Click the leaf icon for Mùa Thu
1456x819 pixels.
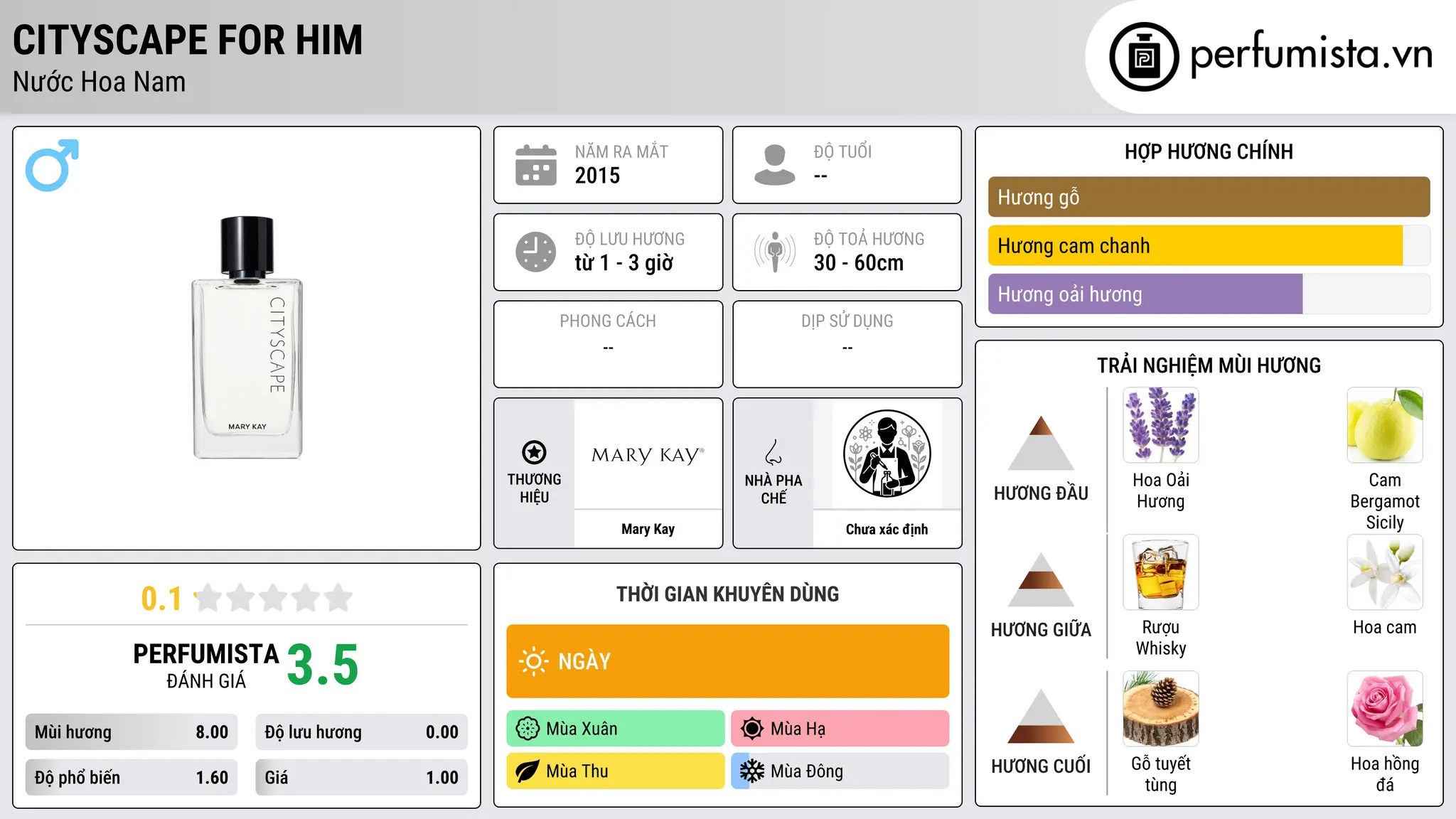[528, 771]
